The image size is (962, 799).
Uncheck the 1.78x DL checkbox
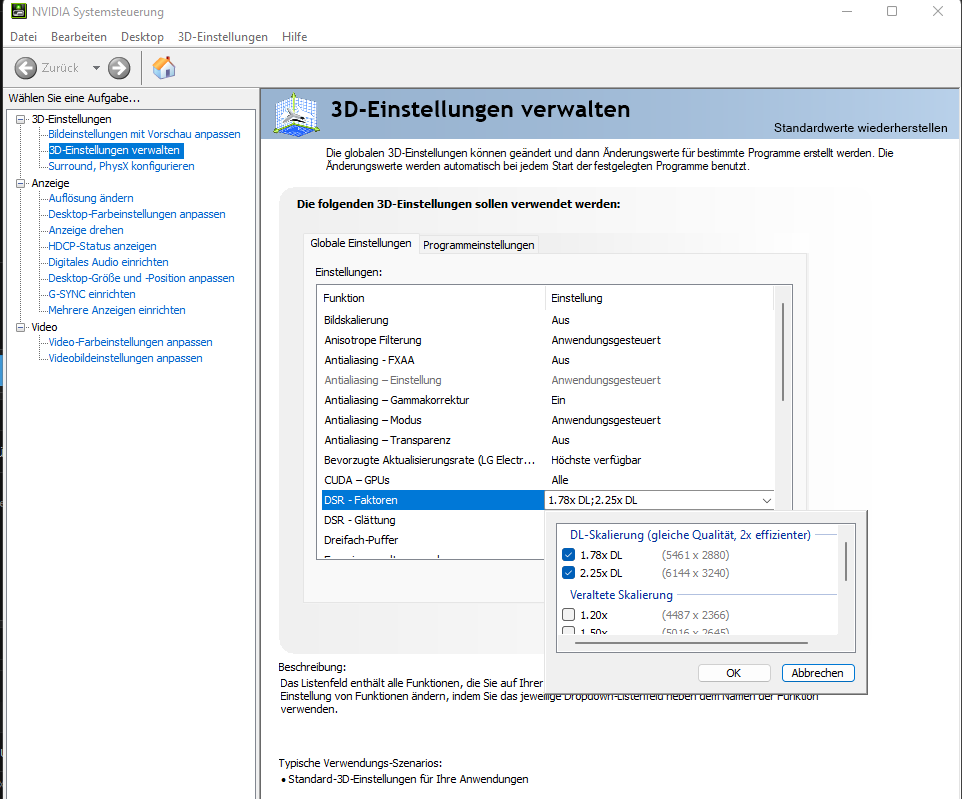[x=568, y=555]
